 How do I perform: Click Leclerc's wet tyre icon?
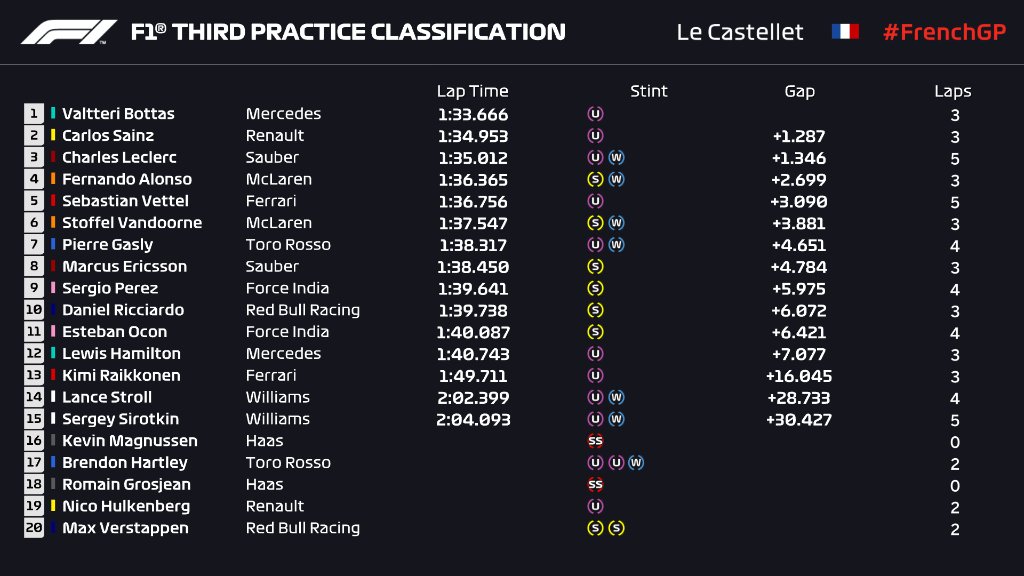616,157
